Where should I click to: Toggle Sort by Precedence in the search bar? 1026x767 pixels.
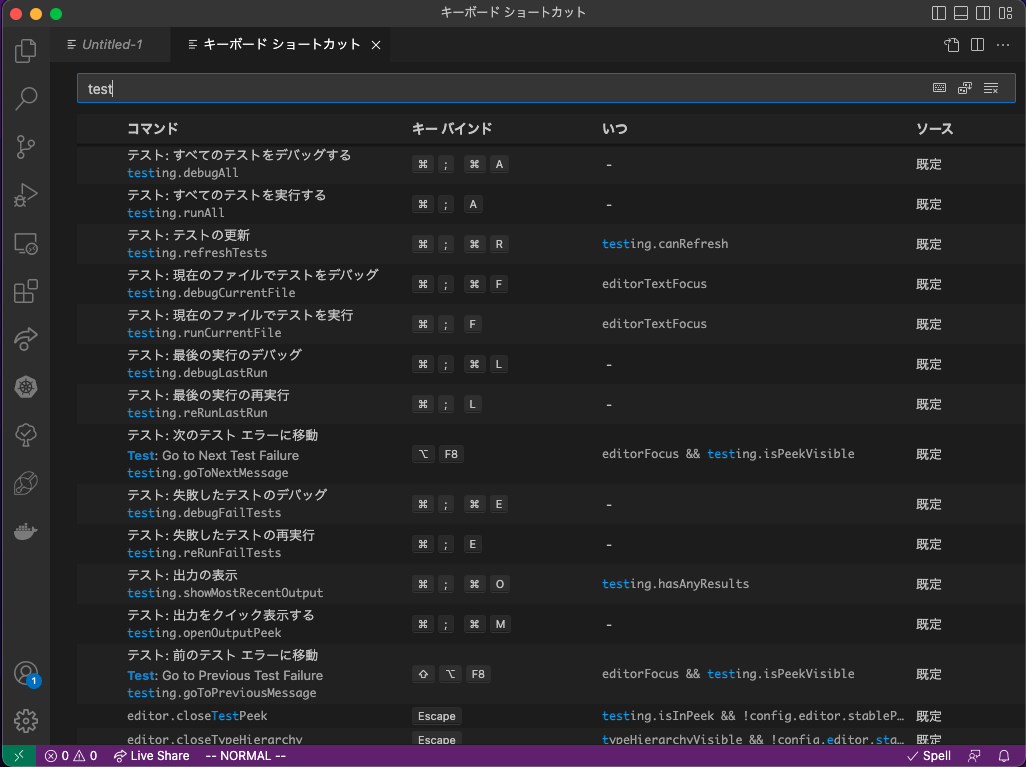click(x=964, y=87)
